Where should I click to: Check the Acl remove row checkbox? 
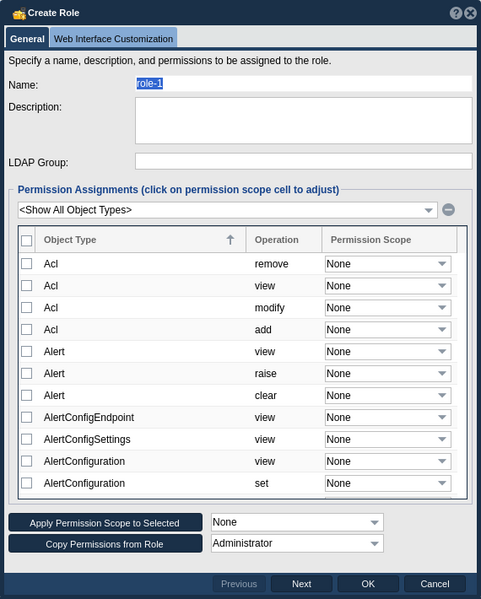pos(26,264)
